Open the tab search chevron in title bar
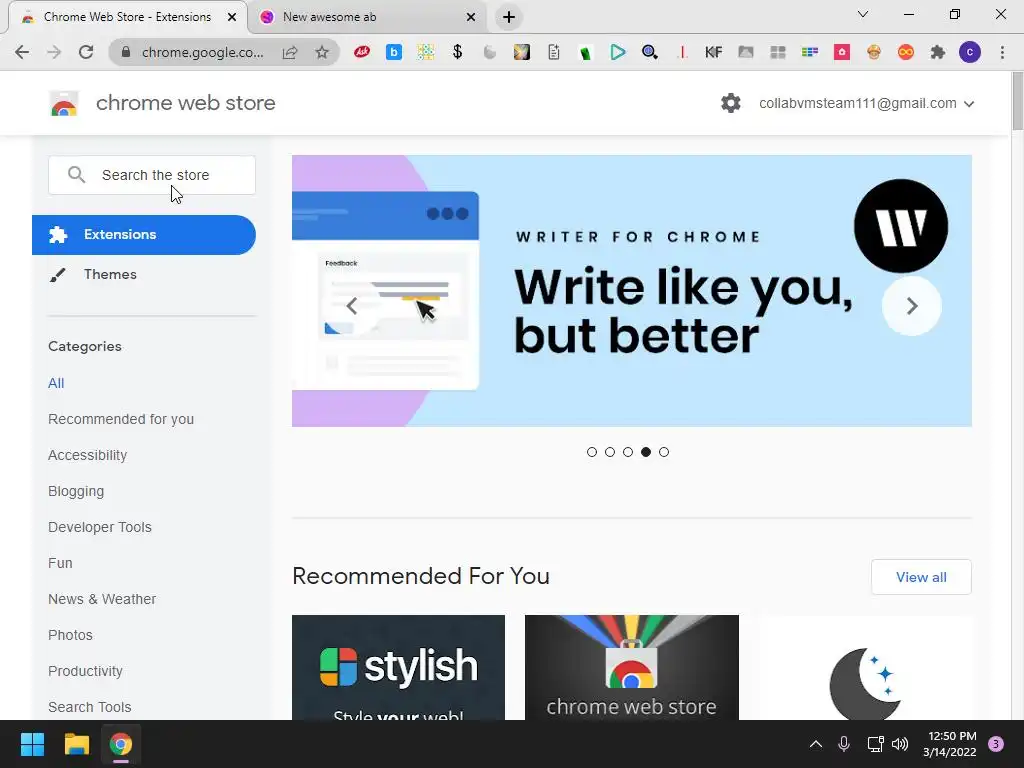 863,14
